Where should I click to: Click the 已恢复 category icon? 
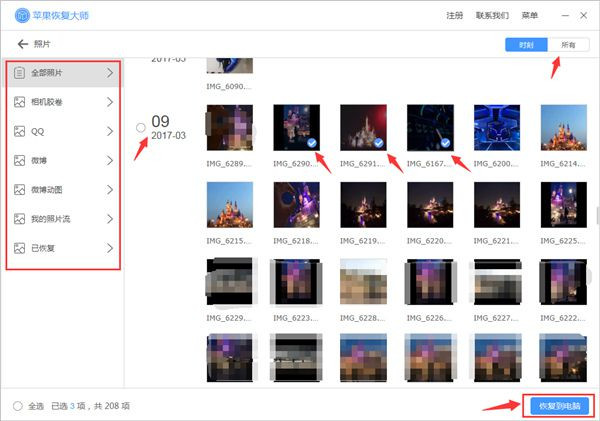click(20, 247)
